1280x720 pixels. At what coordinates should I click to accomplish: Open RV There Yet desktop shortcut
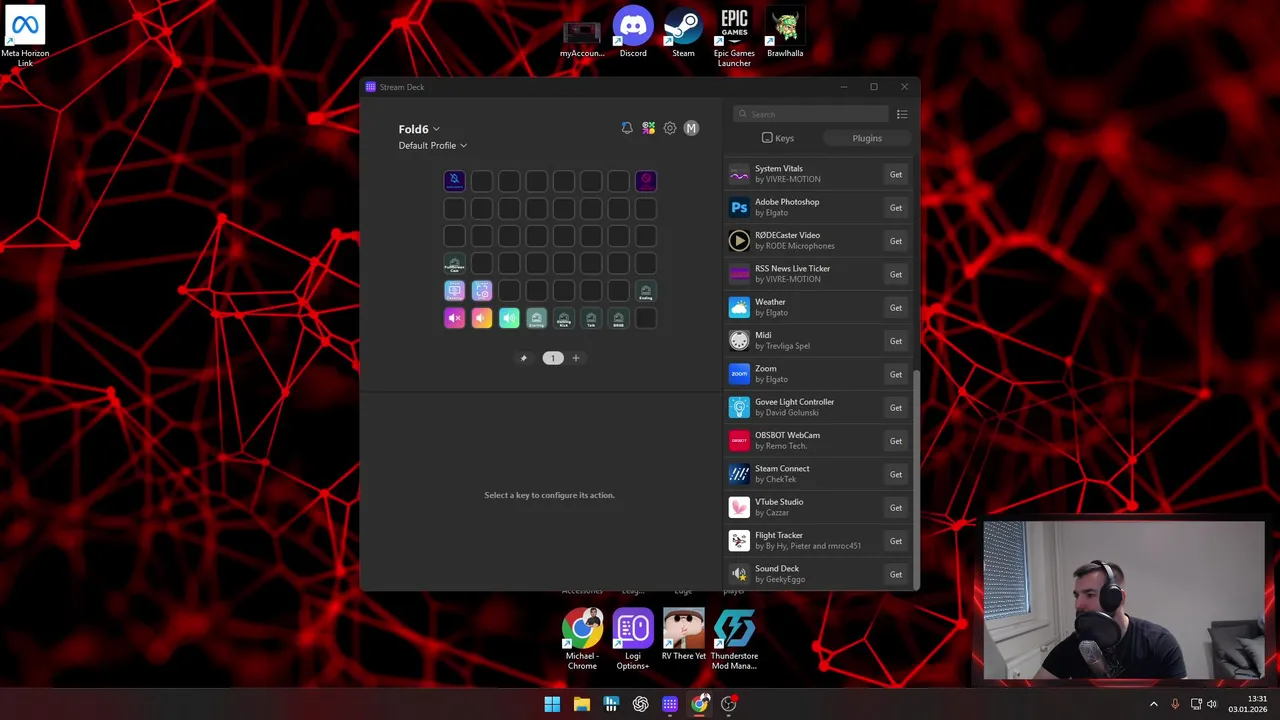683,635
